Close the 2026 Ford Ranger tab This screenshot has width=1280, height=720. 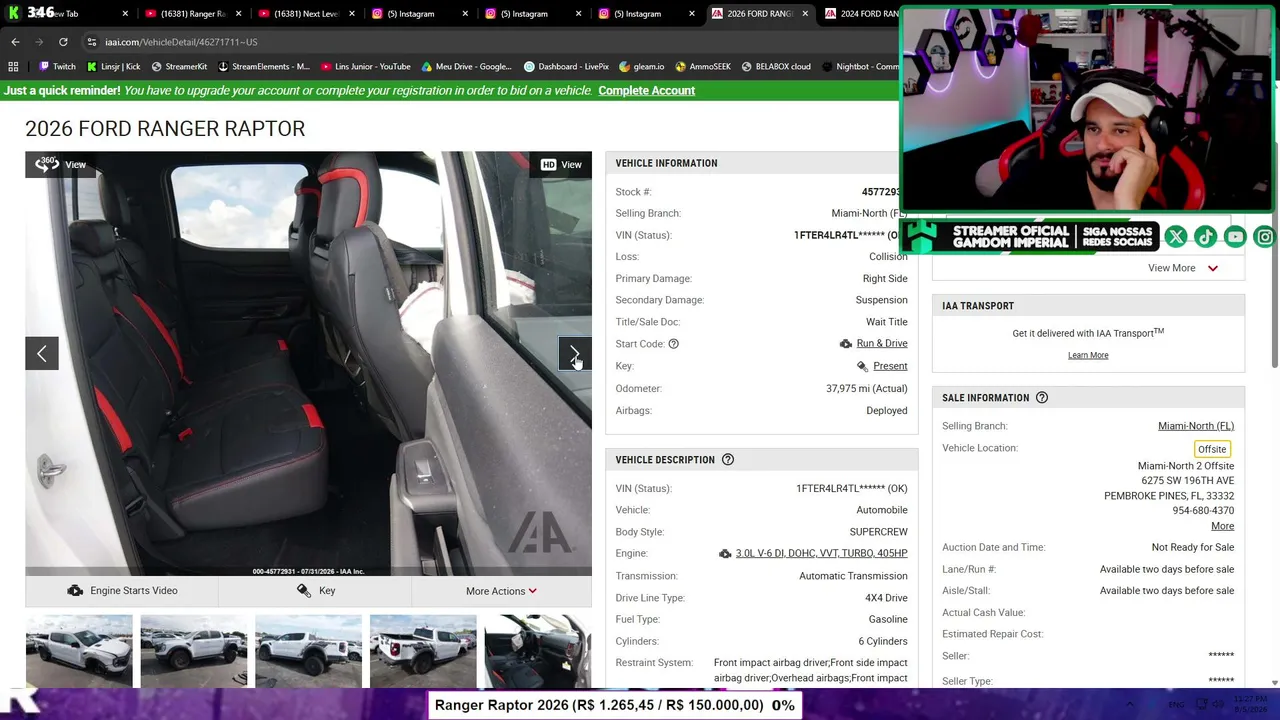806,14
